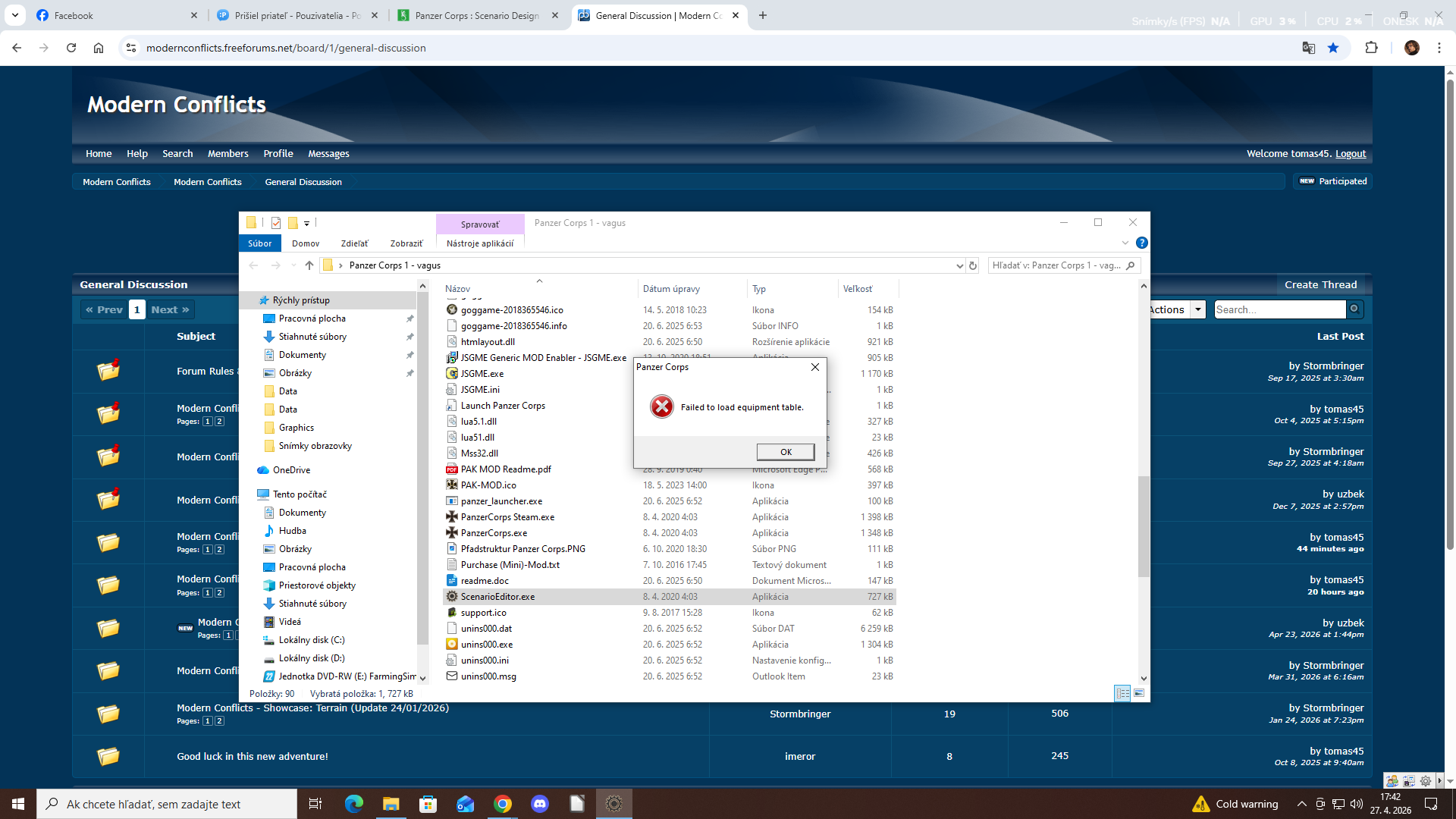This screenshot has height=819, width=1456.
Task: Click the Logout link
Action: 1350,153
